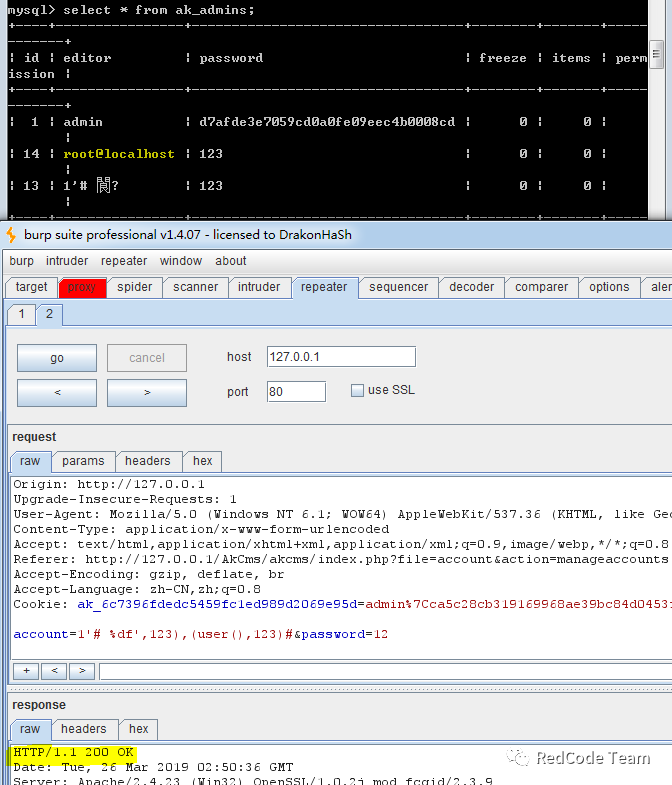The height and width of the screenshot is (785, 672).
Task: Click the mysql terminal scrollbar thumb
Action: click(x=656, y=54)
